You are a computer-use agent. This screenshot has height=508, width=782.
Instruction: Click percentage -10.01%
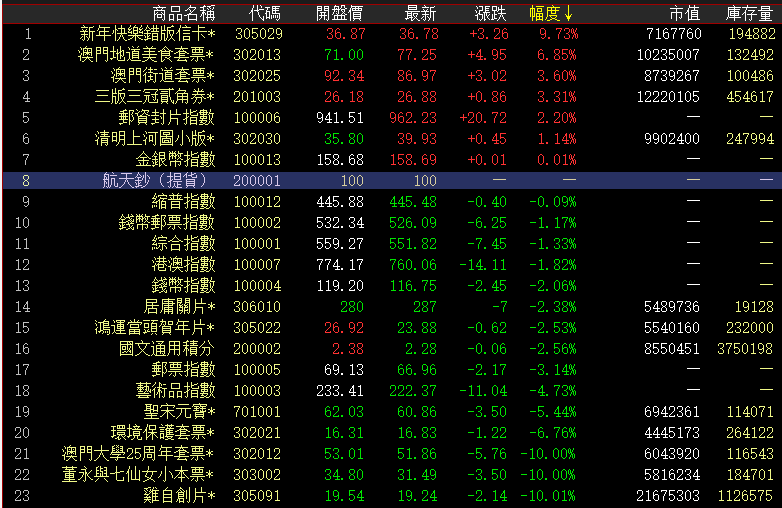pos(548,496)
